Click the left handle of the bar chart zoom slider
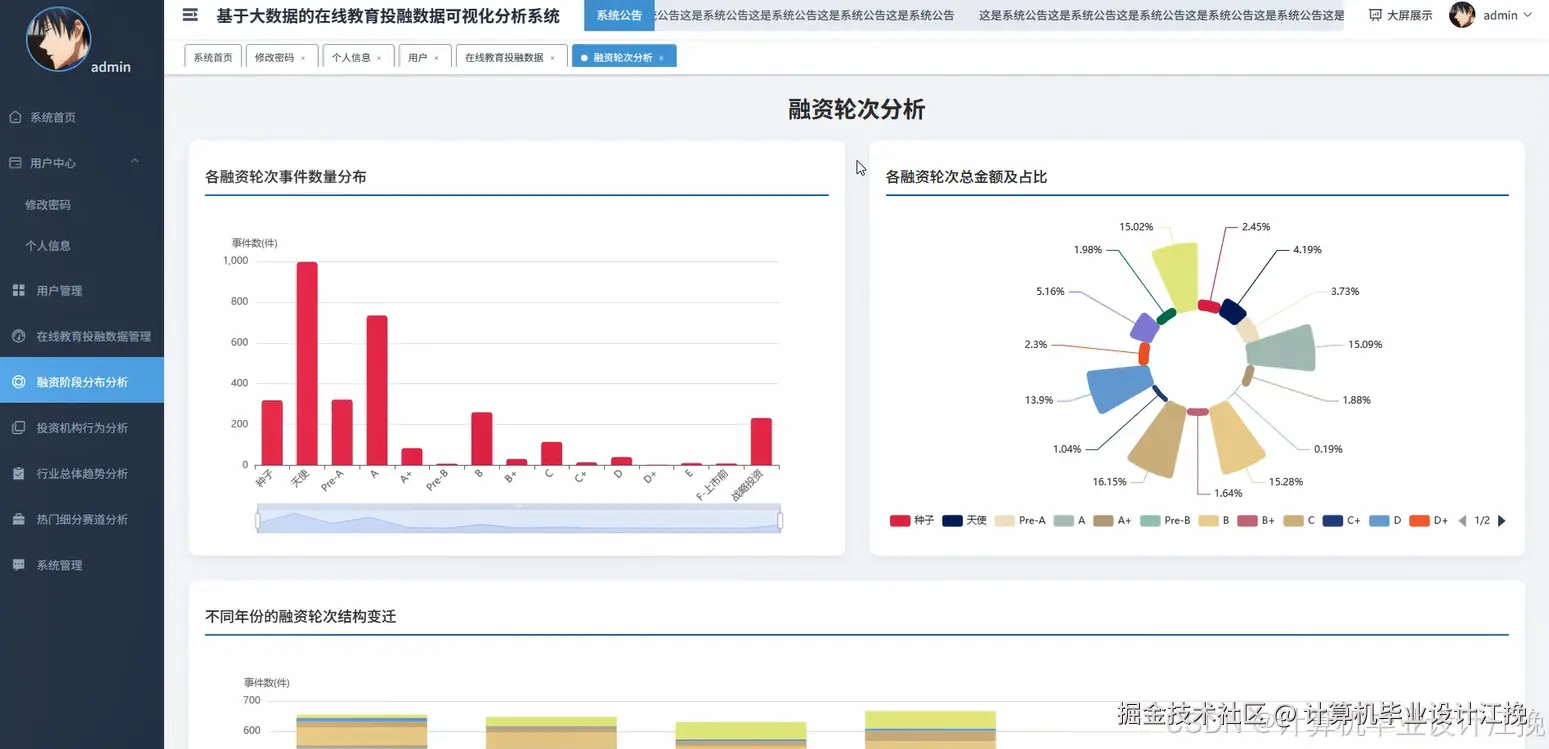The height and width of the screenshot is (749, 1549). click(x=258, y=521)
